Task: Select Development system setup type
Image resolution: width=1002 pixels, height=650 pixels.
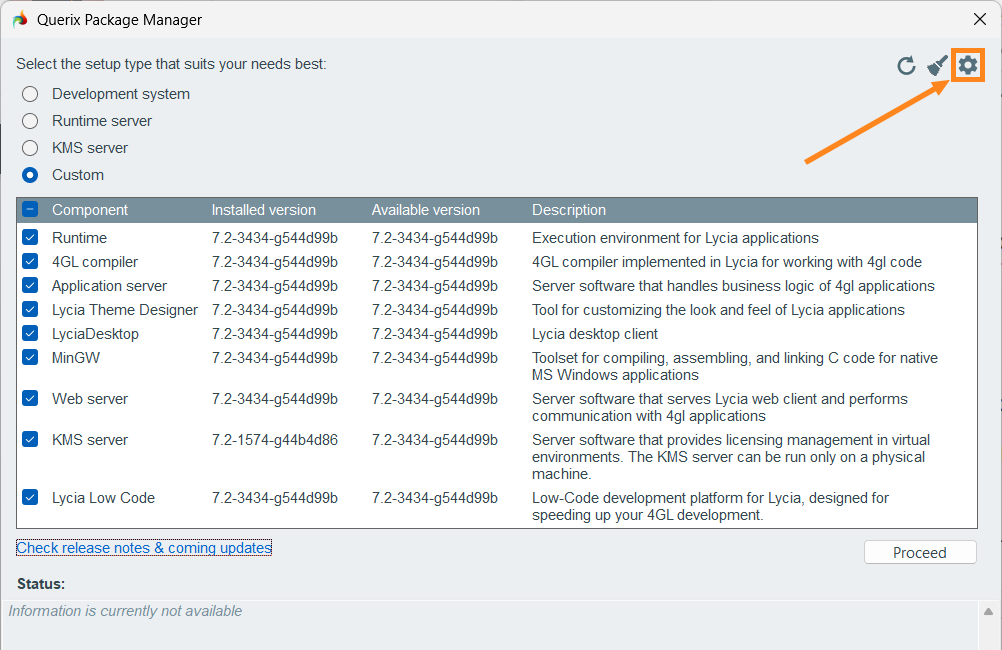Action: [31, 94]
